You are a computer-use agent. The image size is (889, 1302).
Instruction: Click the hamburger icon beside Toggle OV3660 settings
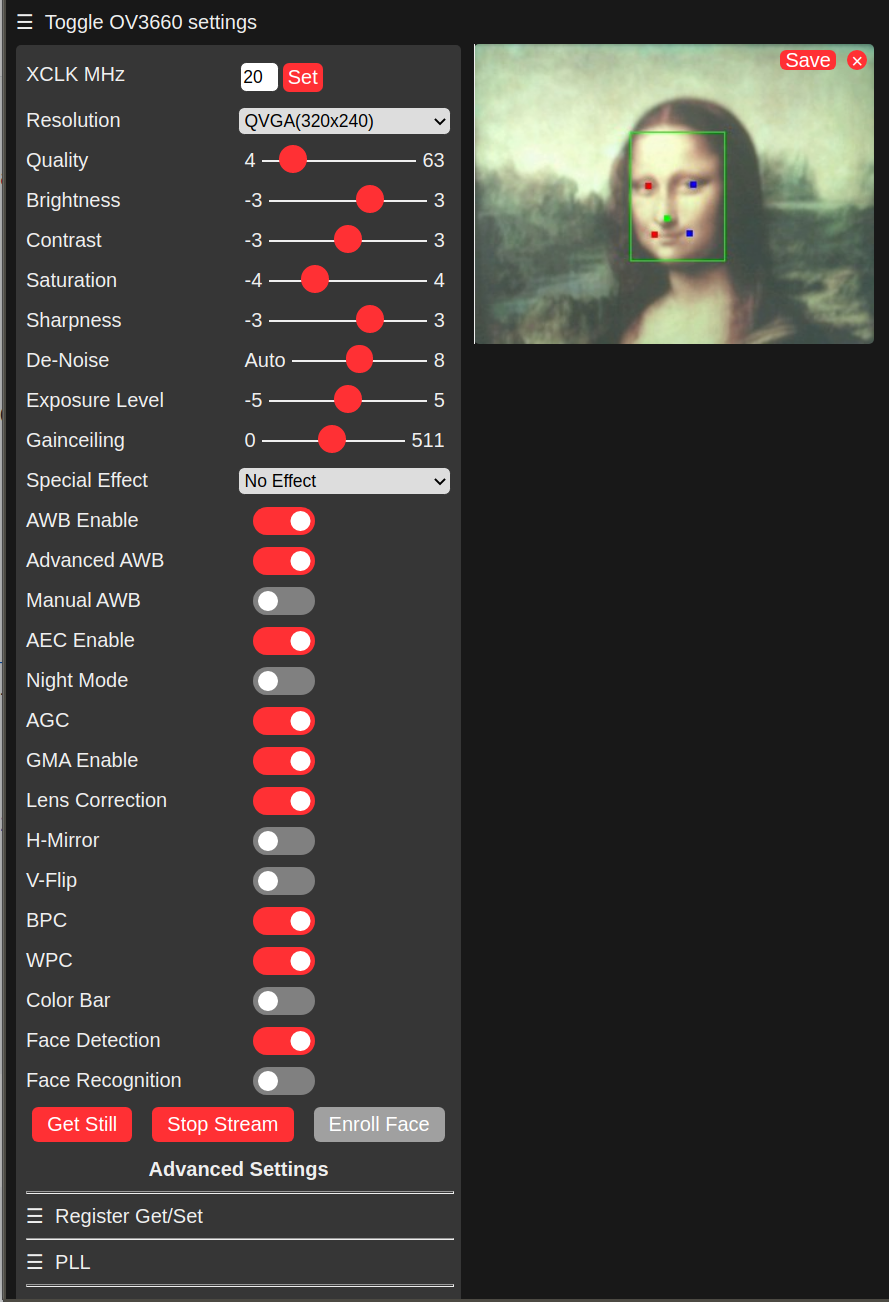pyautogui.click(x=25, y=22)
